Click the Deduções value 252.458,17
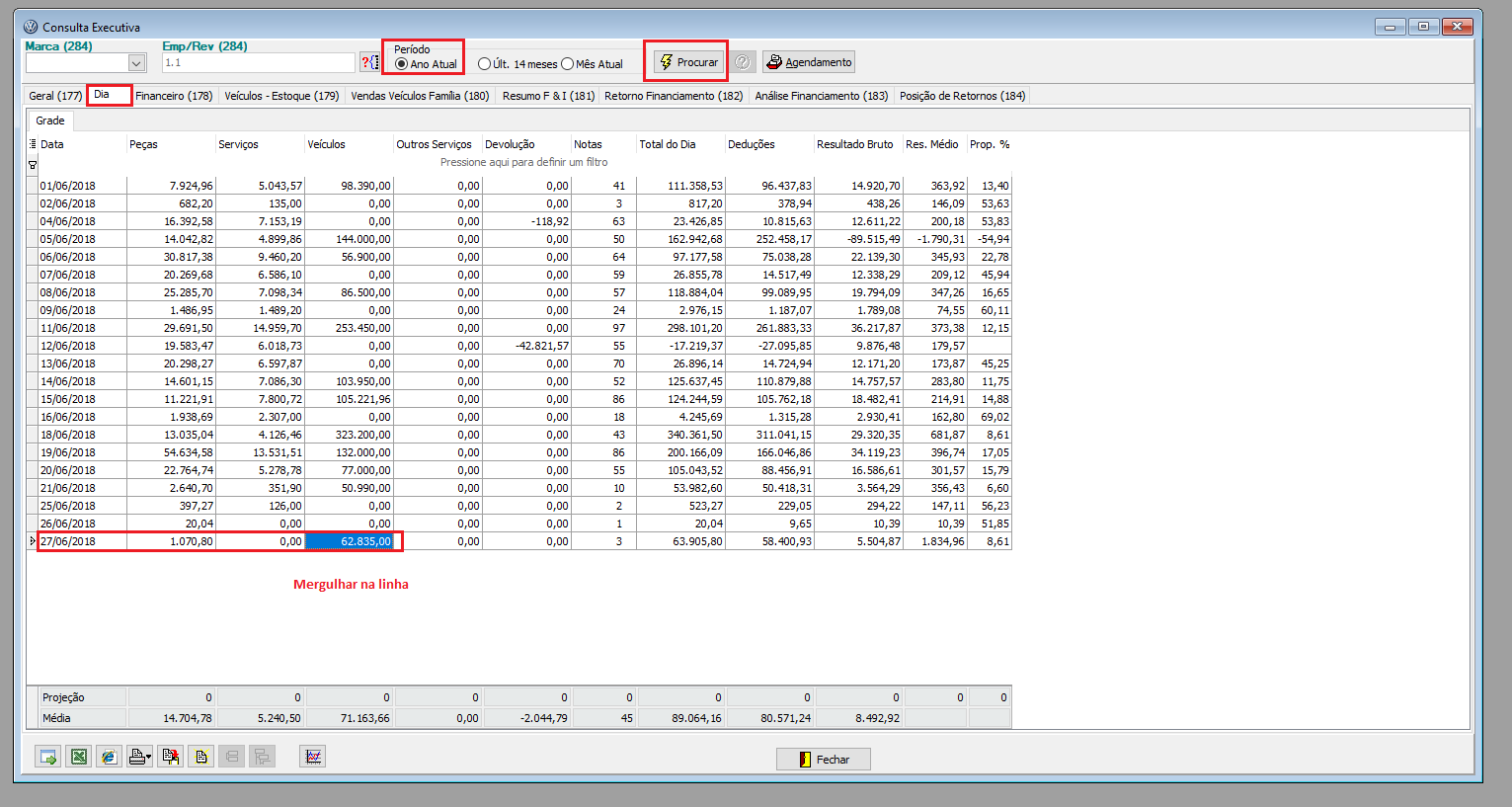This screenshot has height=807, width=1512. click(769, 239)
